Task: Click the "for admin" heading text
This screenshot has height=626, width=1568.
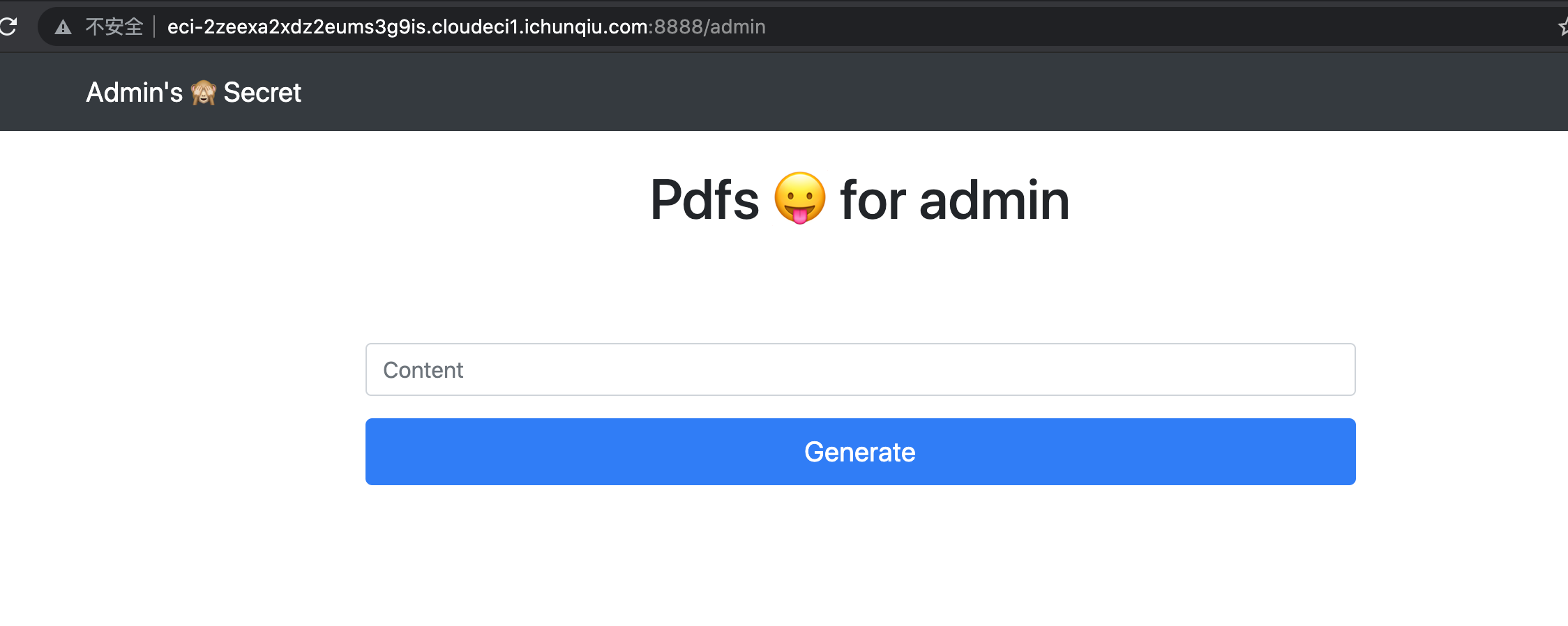Action: 955,199
